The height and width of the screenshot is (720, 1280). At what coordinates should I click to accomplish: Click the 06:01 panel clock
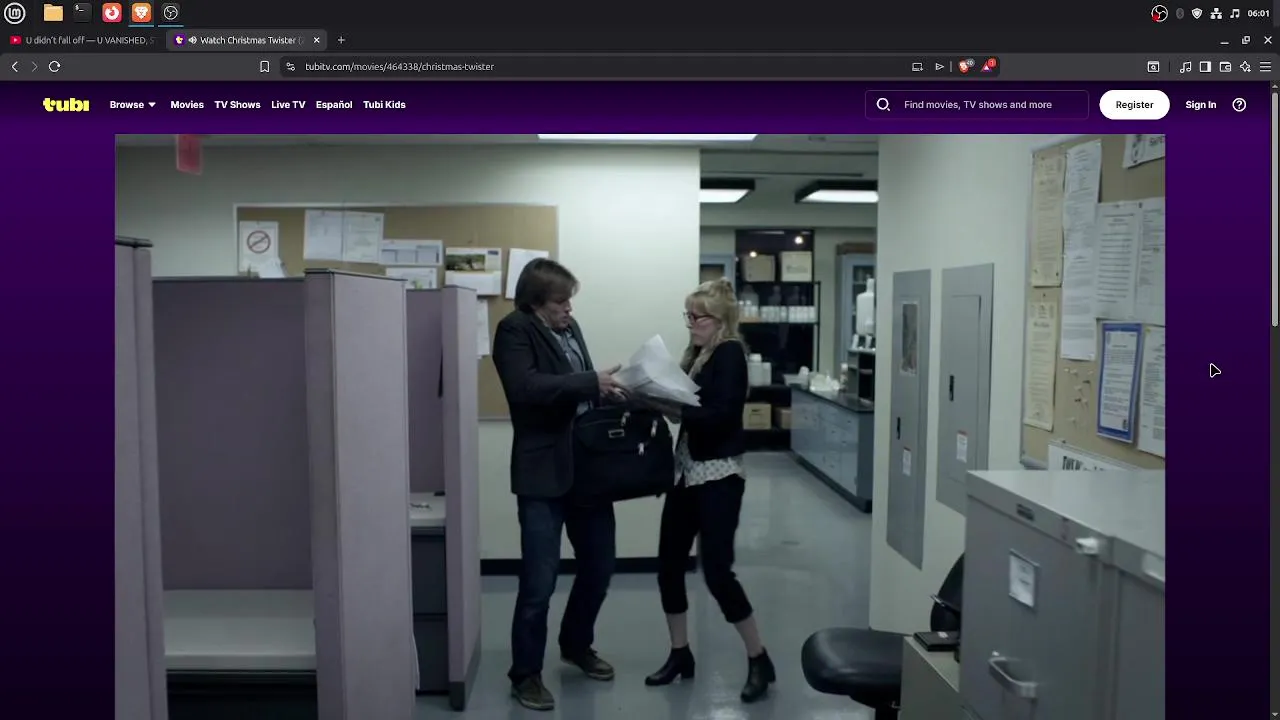(1259, 13)
